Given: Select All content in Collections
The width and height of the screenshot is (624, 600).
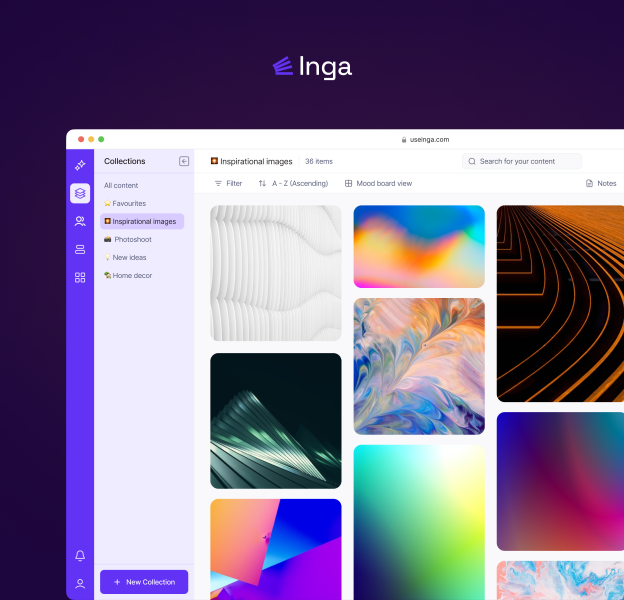Looking at the screenshot, I should click(121, 185).
